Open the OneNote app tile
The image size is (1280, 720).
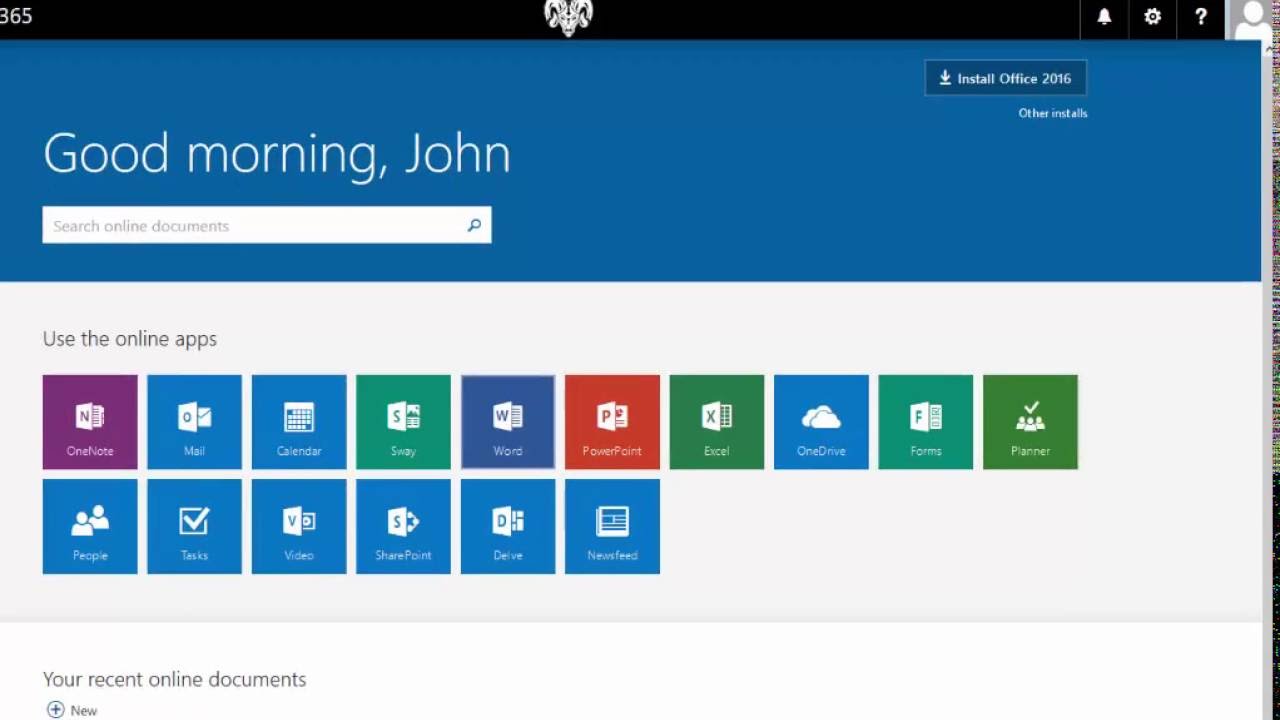90,422
